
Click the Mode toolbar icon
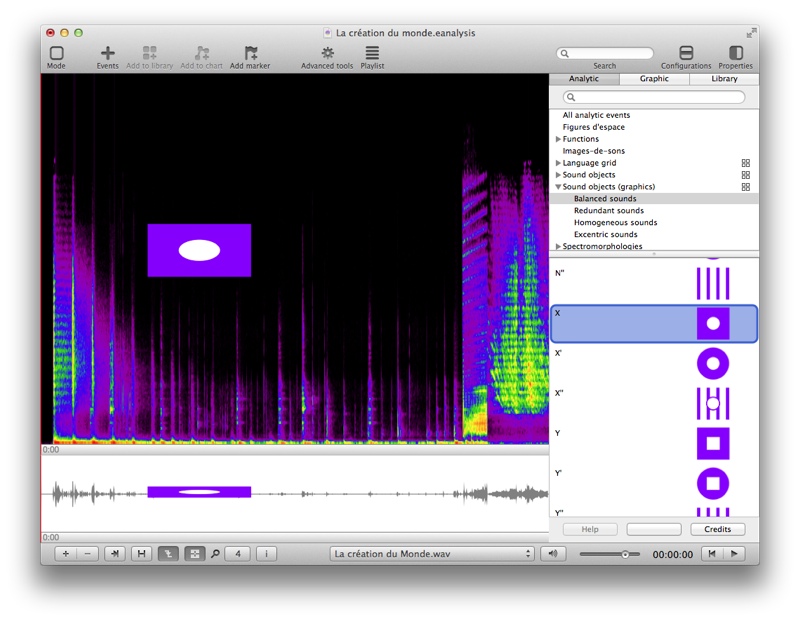[x=56, y=53]
